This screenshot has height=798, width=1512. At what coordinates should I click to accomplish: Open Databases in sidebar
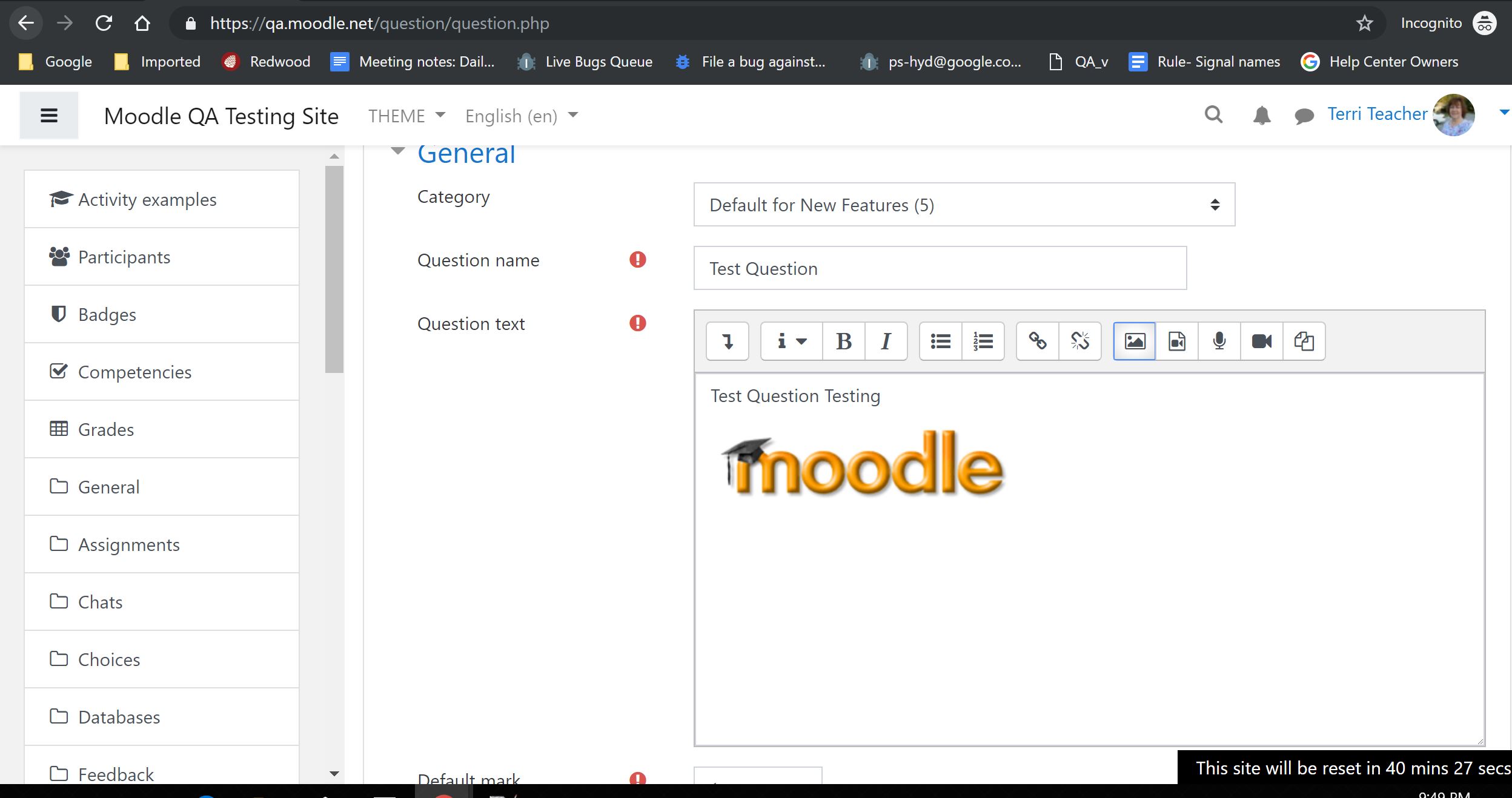[x=162, y=717]
